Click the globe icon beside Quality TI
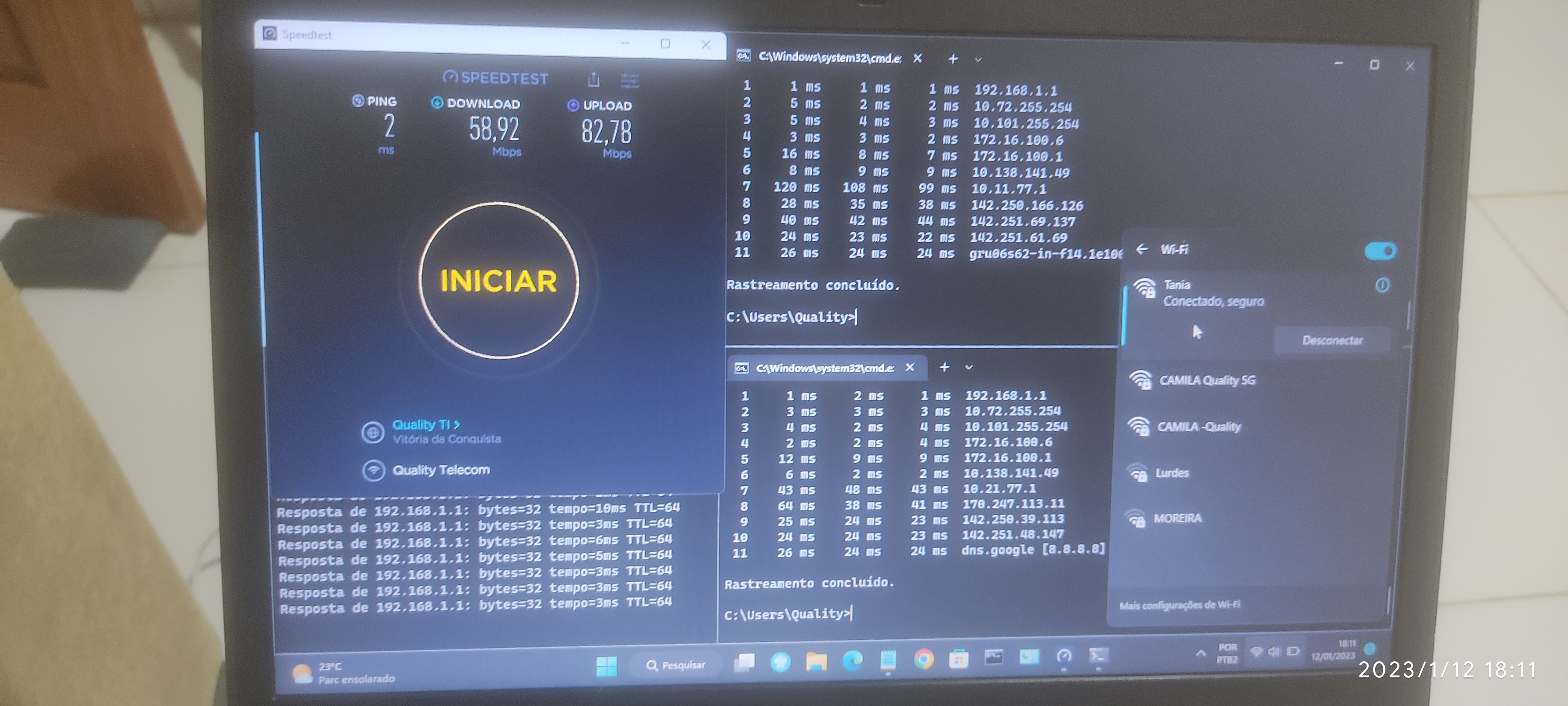1568x706 pixels. tap(372, 433)
